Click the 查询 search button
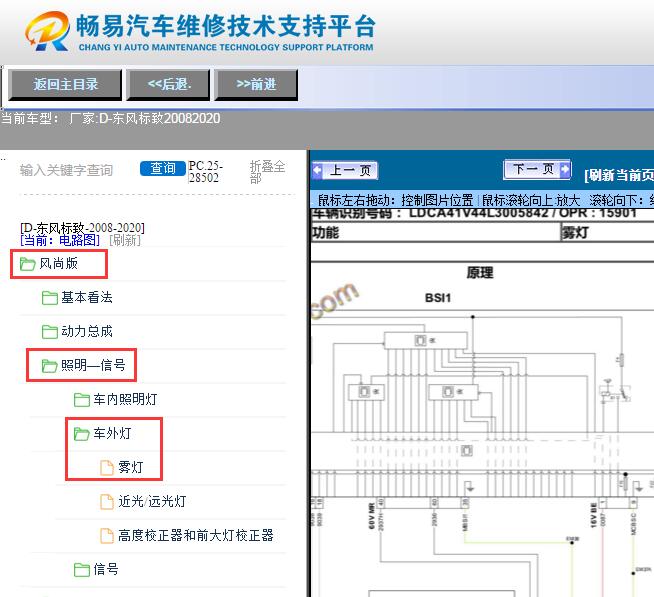 [x=163, y=168]
